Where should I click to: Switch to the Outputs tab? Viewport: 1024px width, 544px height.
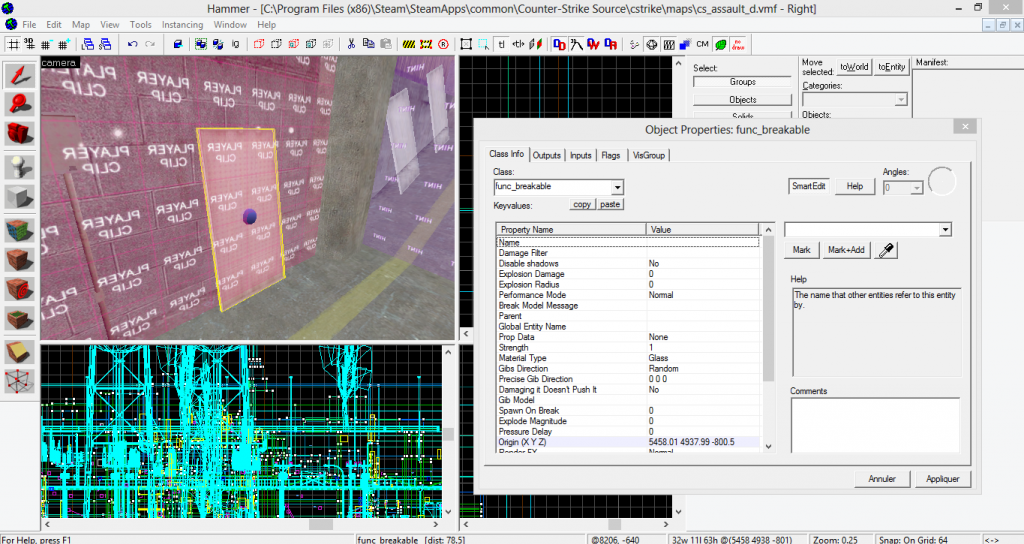(547, 155)
